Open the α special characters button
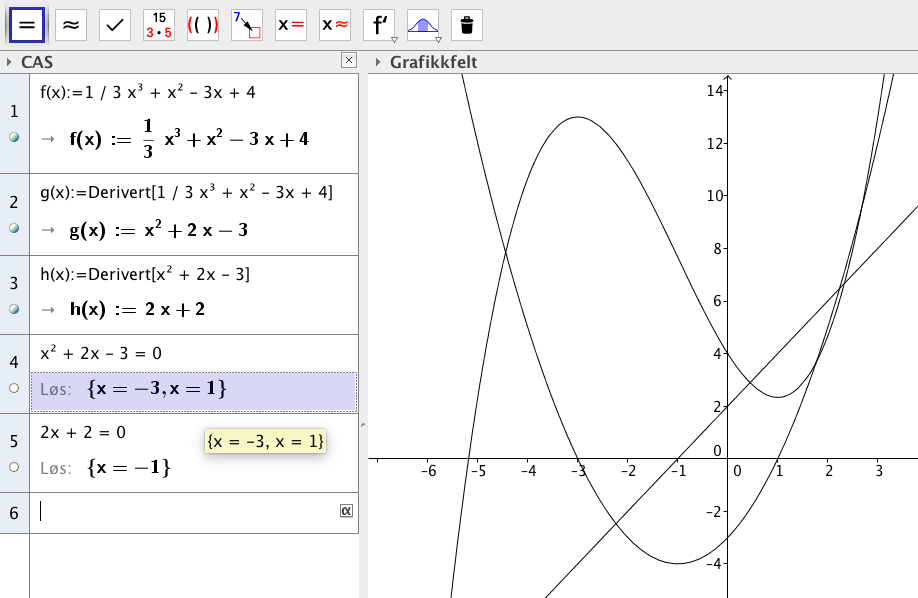This screenshot has height=598, width=918. tap(346, 511)
